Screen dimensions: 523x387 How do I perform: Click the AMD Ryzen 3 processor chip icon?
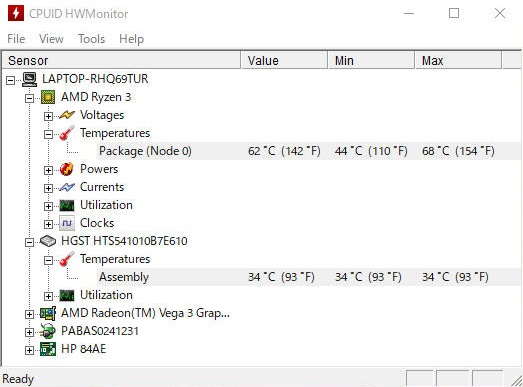tap(48, 97)
